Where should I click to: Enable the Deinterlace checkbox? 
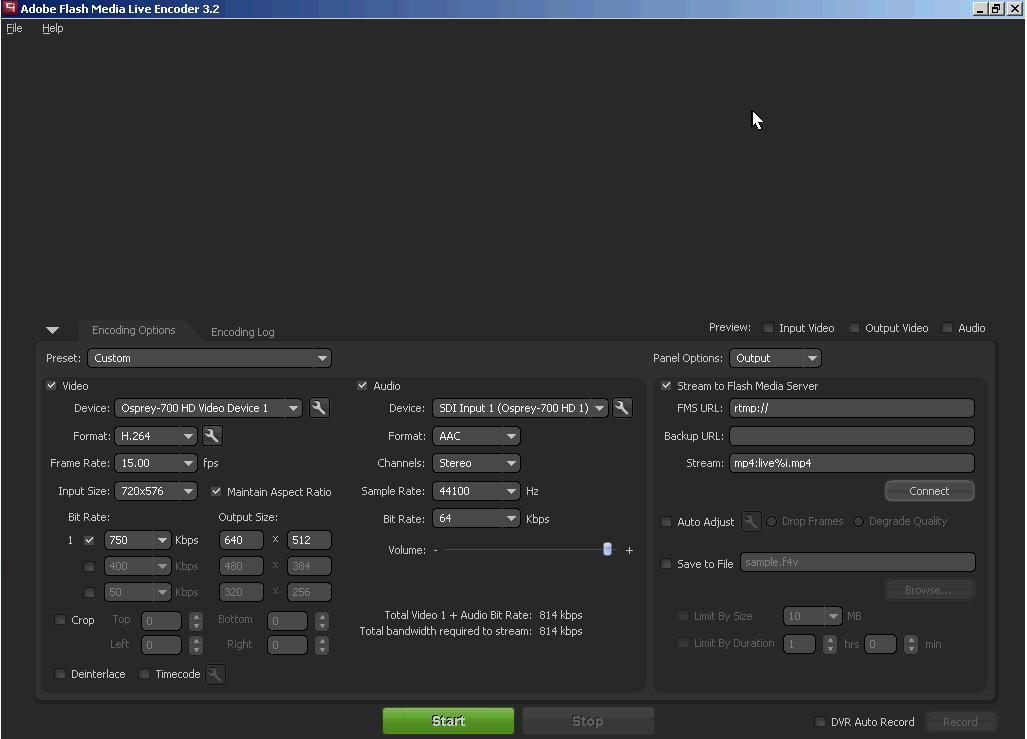60,673
